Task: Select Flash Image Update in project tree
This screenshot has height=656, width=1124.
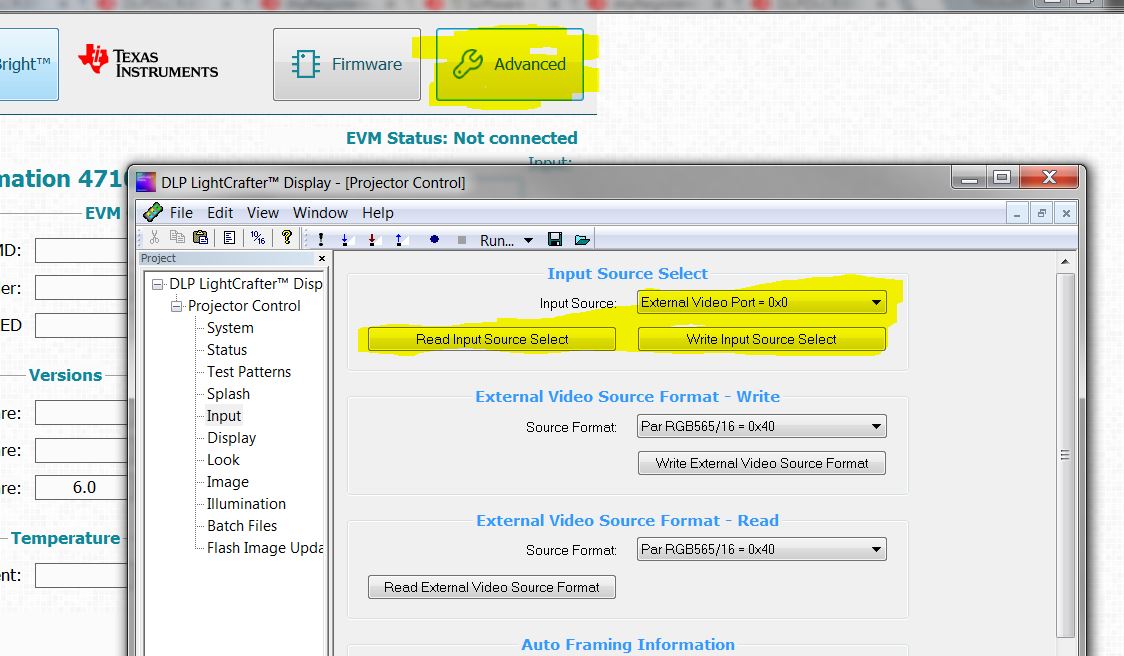Action: coord(265,548)
